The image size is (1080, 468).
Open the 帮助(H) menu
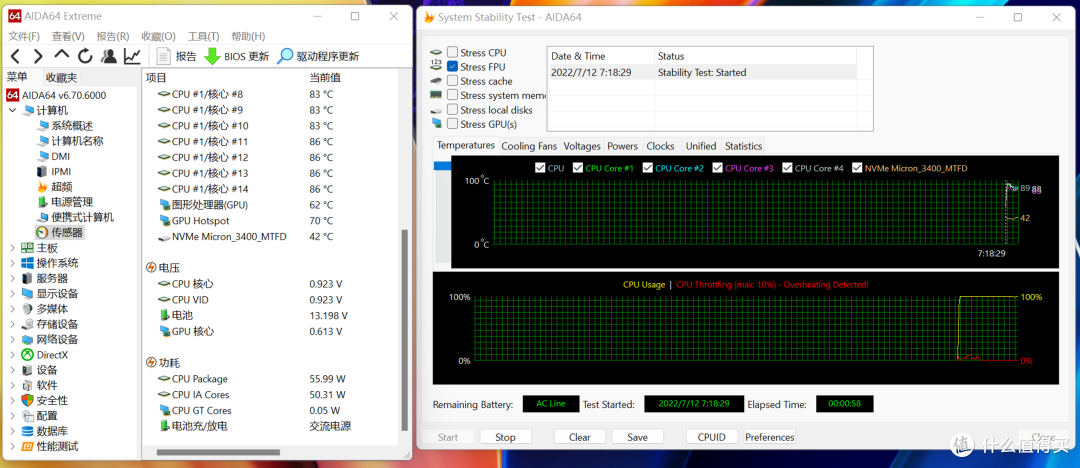pyautogui.click(x=249, y=36)
